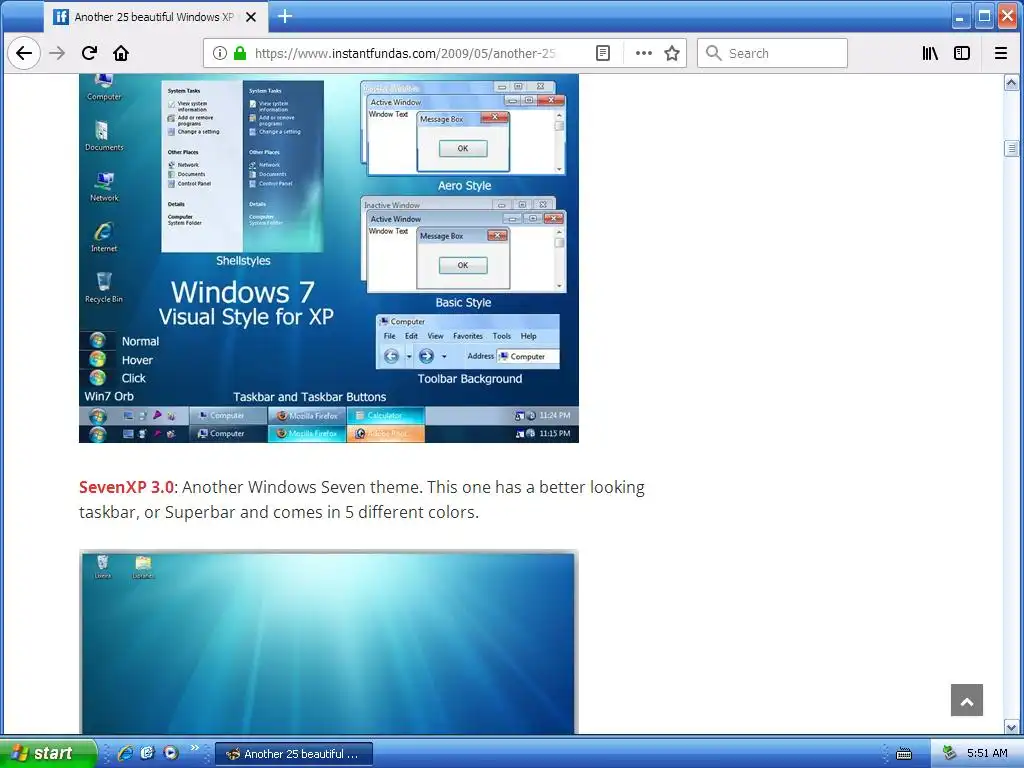
Task: Click scrollbar up arrow
Action: click(1011, 82)
